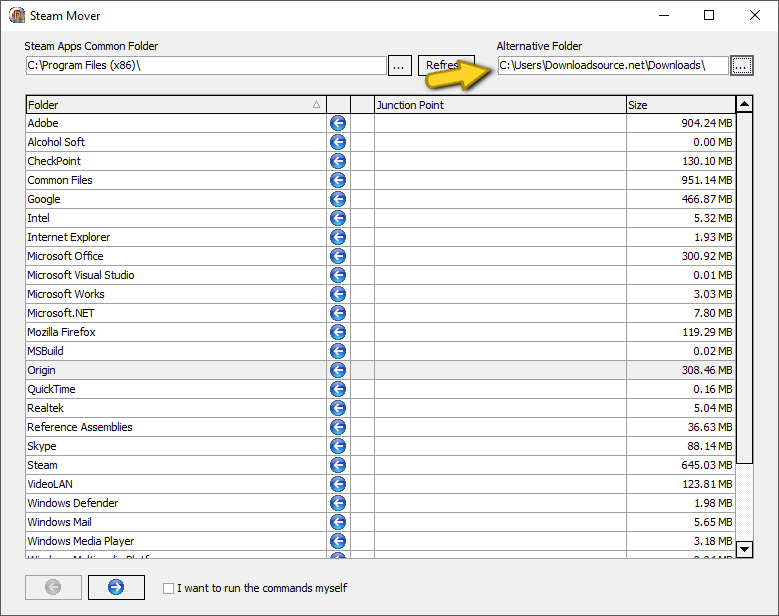Browse for the Alternative Folder

tap(742, 65)
